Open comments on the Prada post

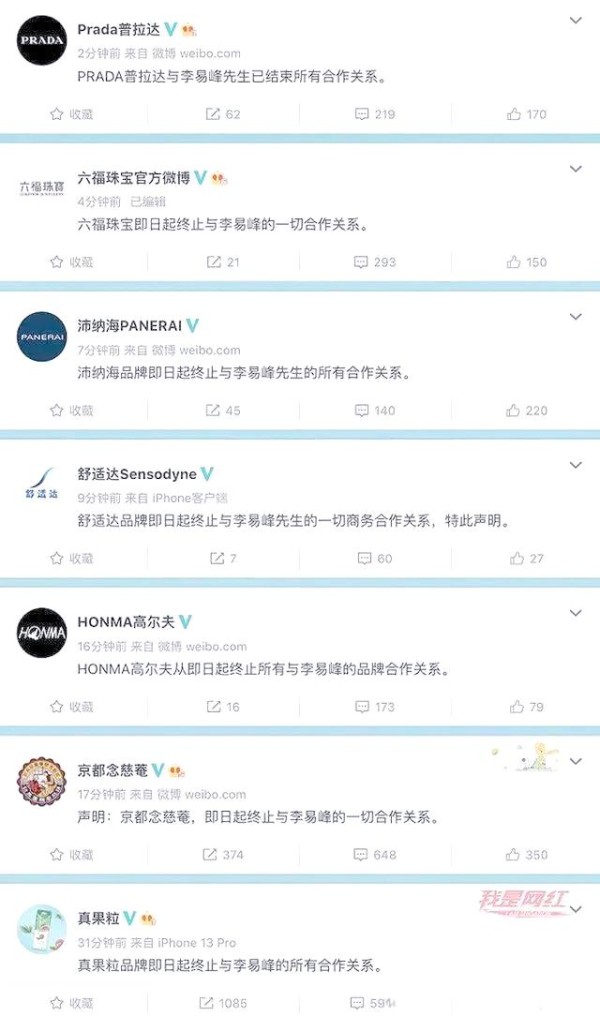375,115
